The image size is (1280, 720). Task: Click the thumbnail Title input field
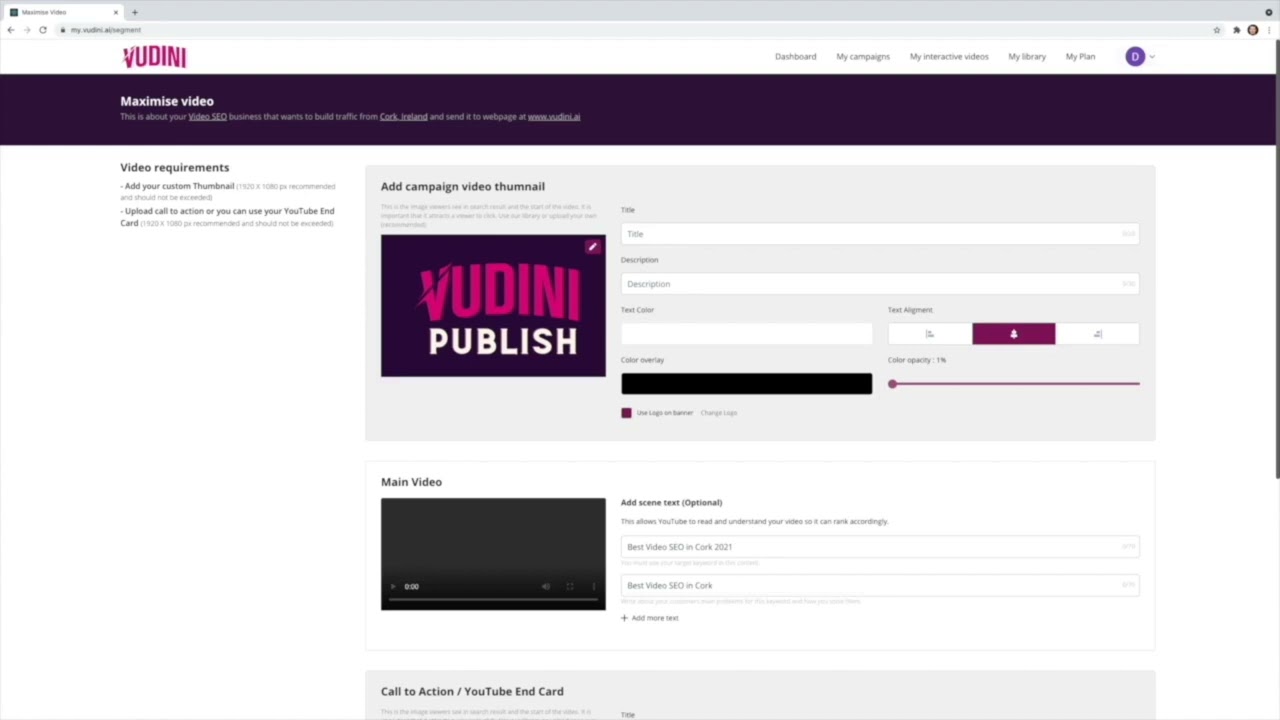878,234
